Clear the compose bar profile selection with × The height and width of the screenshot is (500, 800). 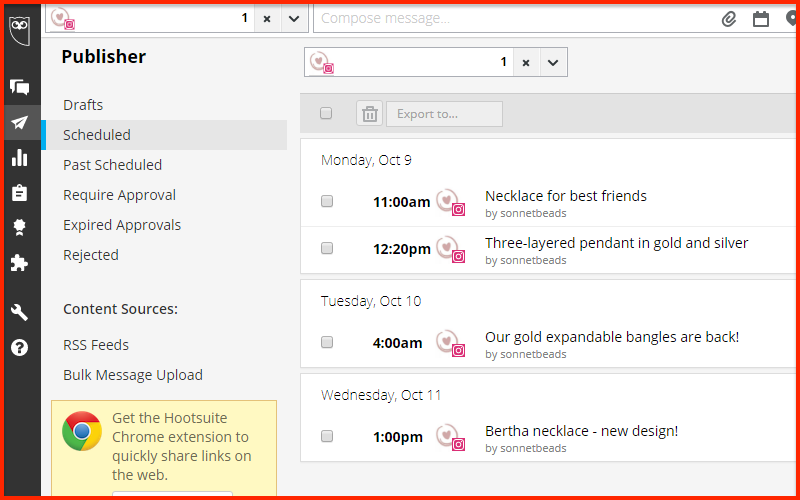pyautogui.click(x=267, y=19)
